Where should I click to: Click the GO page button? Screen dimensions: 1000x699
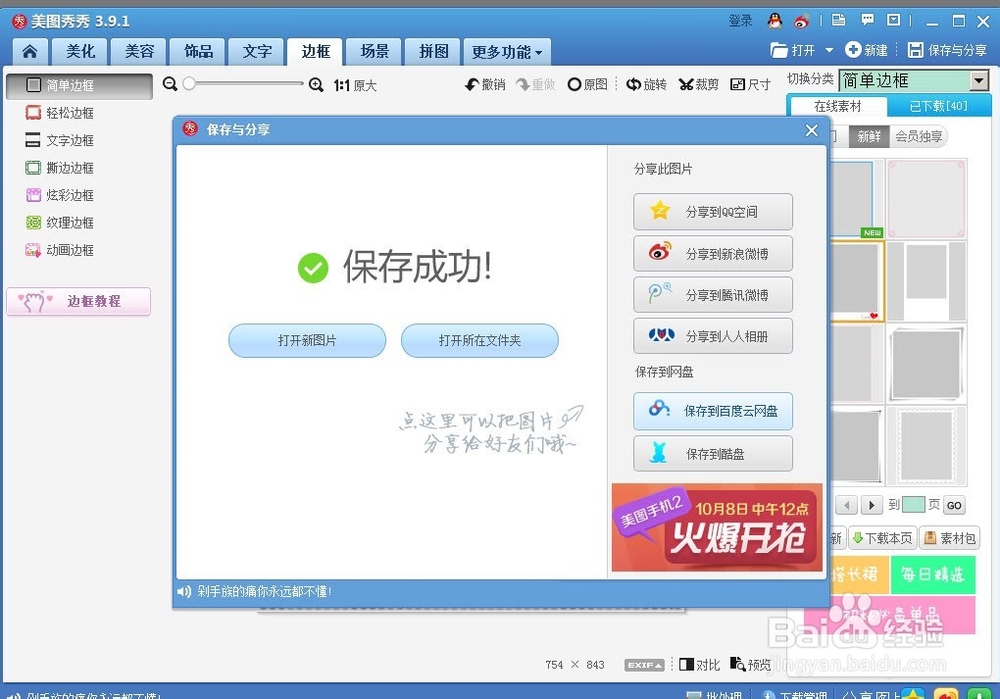click(954, 505)
